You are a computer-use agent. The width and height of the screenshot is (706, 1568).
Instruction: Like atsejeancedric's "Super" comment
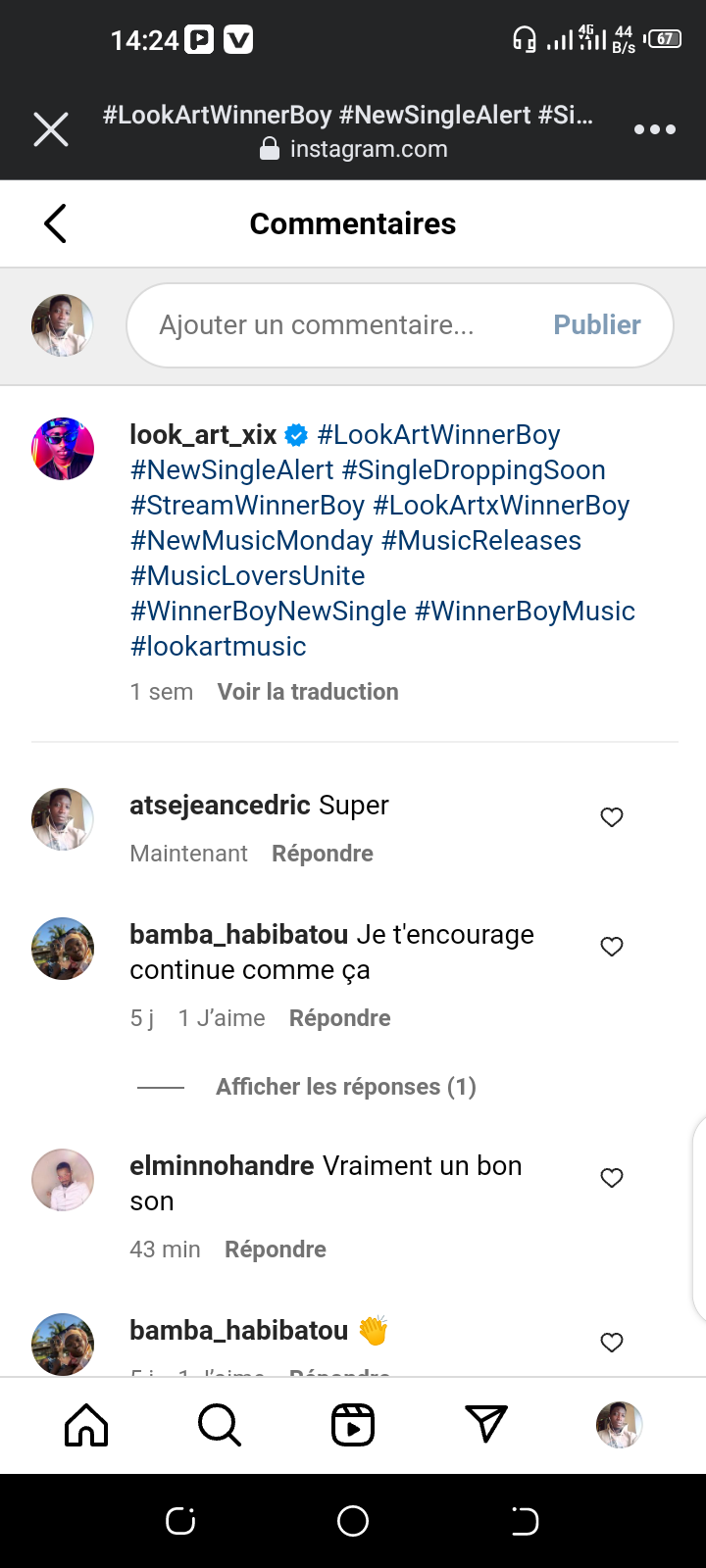pos(612,817)
